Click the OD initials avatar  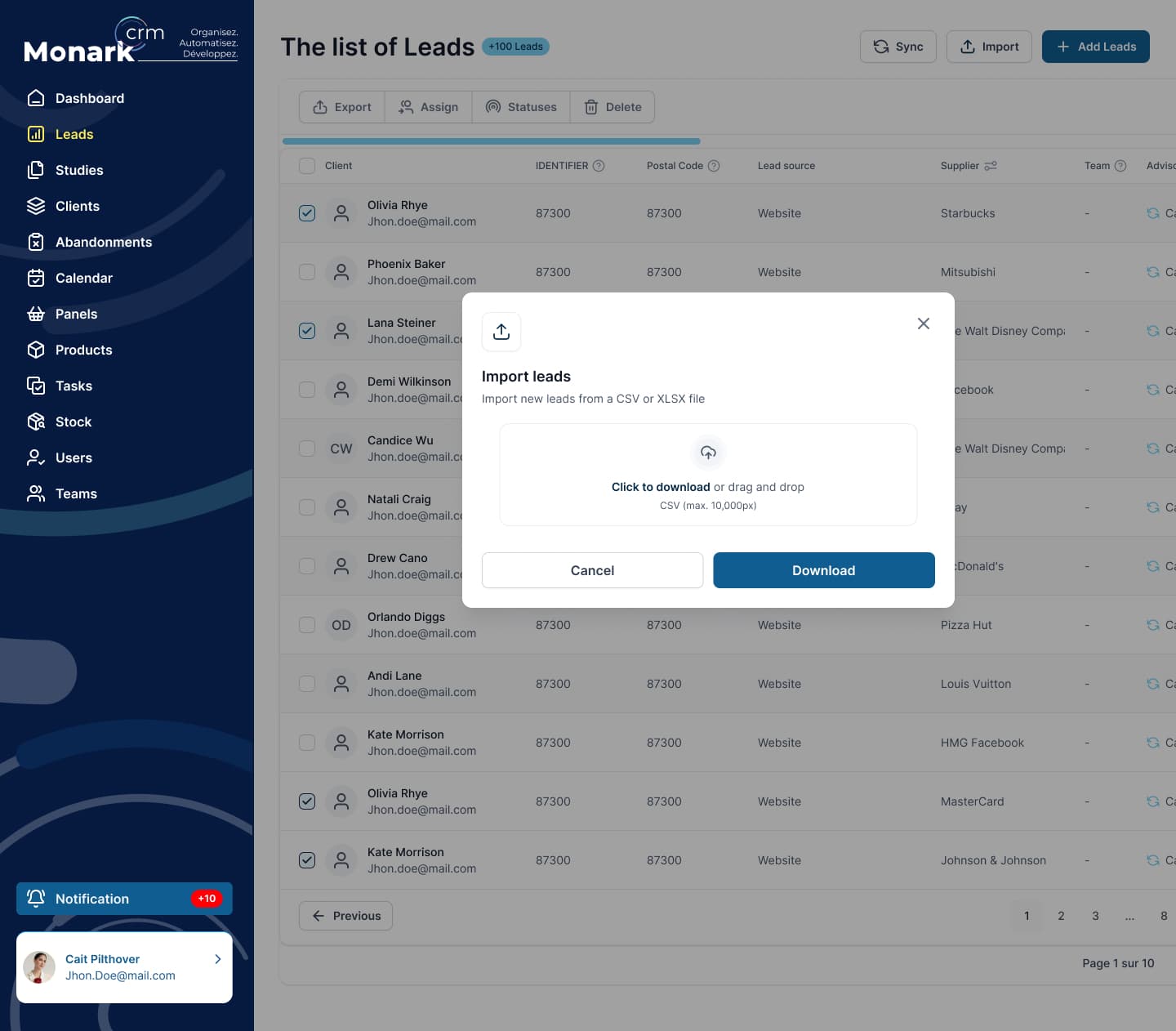[x=341, y=625]
